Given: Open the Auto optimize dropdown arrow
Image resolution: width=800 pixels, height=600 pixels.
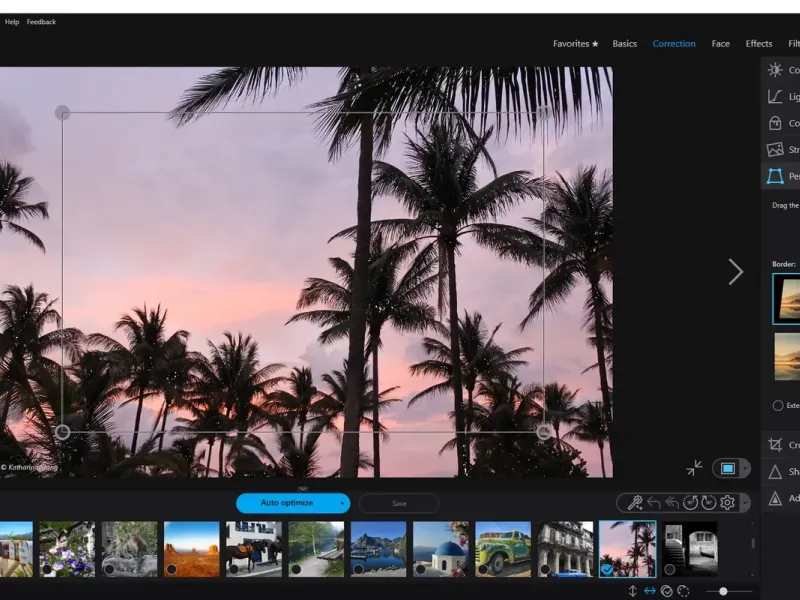Looking at the screenshot, I should click(x=343, y=503).
